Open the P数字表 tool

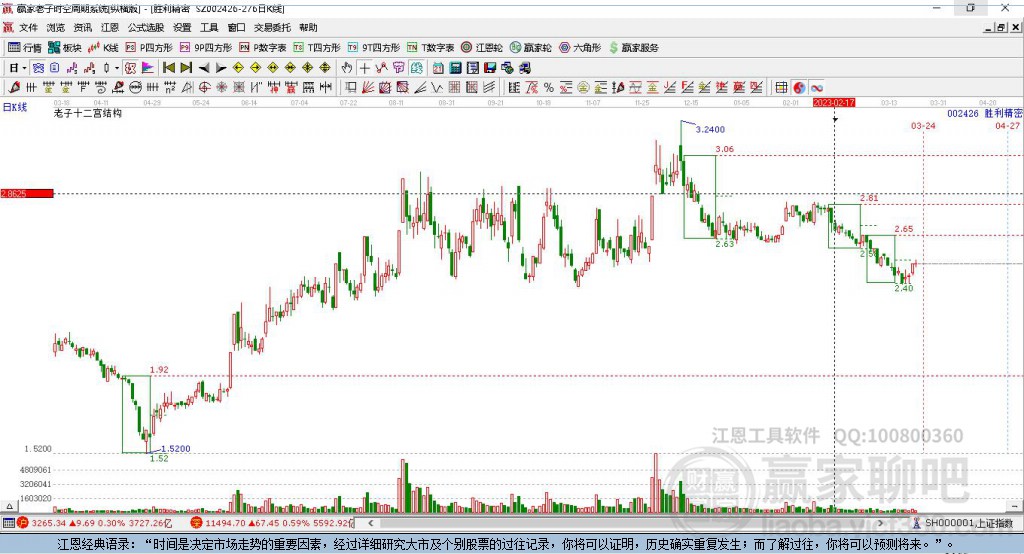click(263, 48)
